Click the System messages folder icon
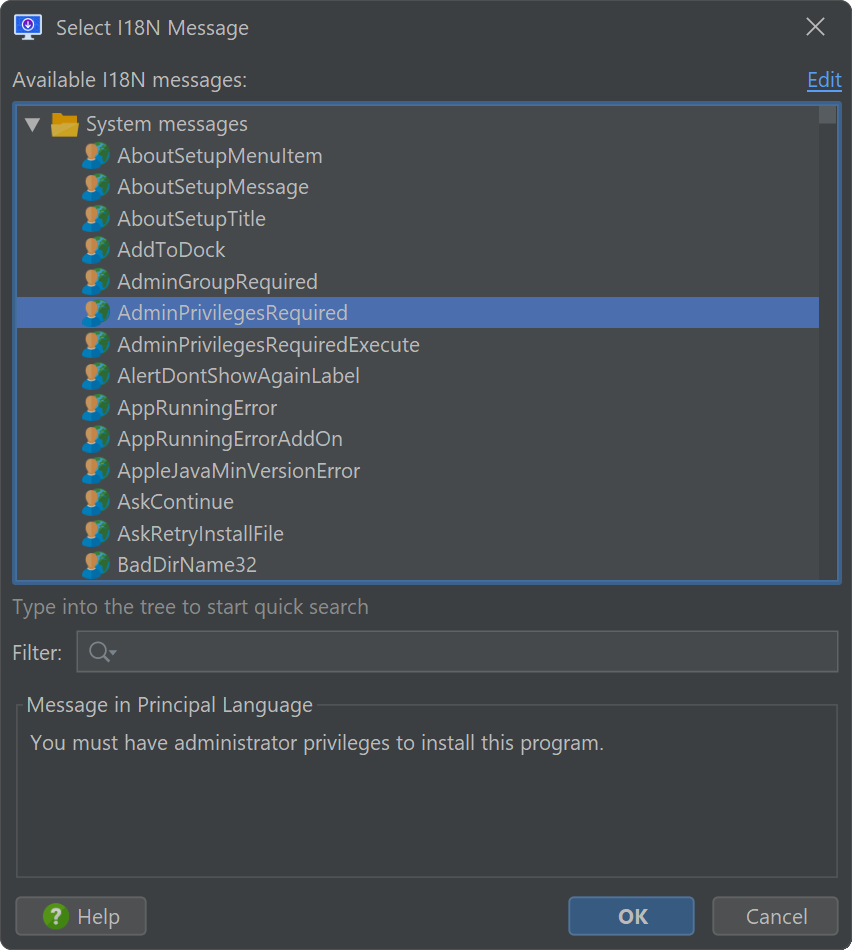Image resolution: width=852 pixels, height=950 pixels. 65,124
